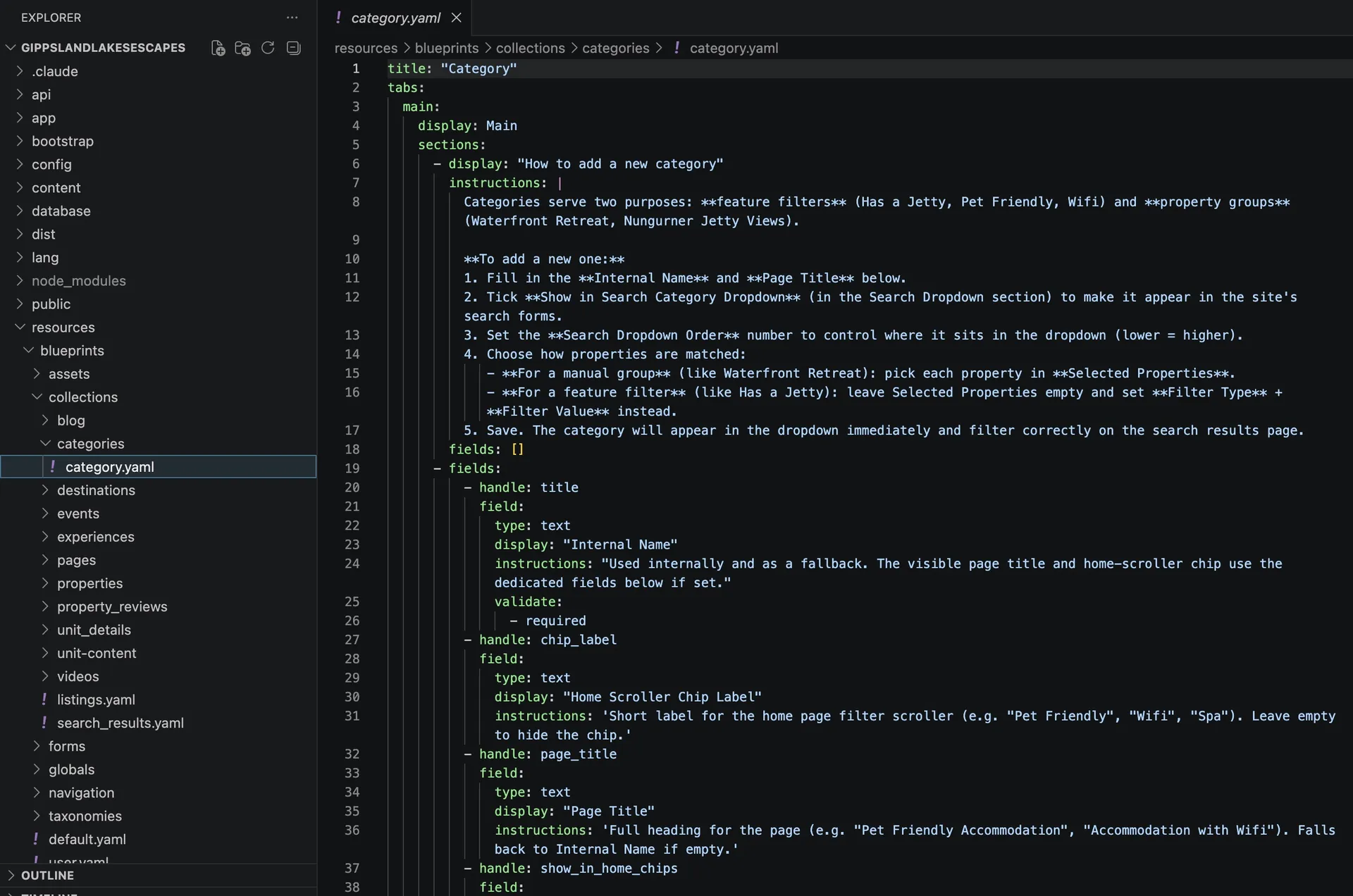The image size is (1353, 896).
Task: Click categories in the breadcrumb
Action: 615,48
